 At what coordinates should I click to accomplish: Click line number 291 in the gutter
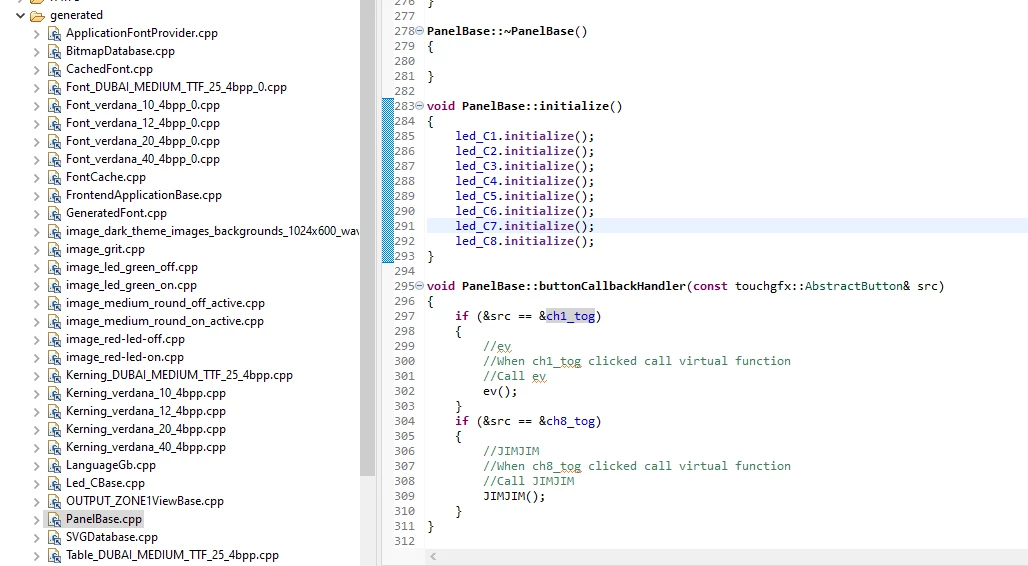point(405,226)
